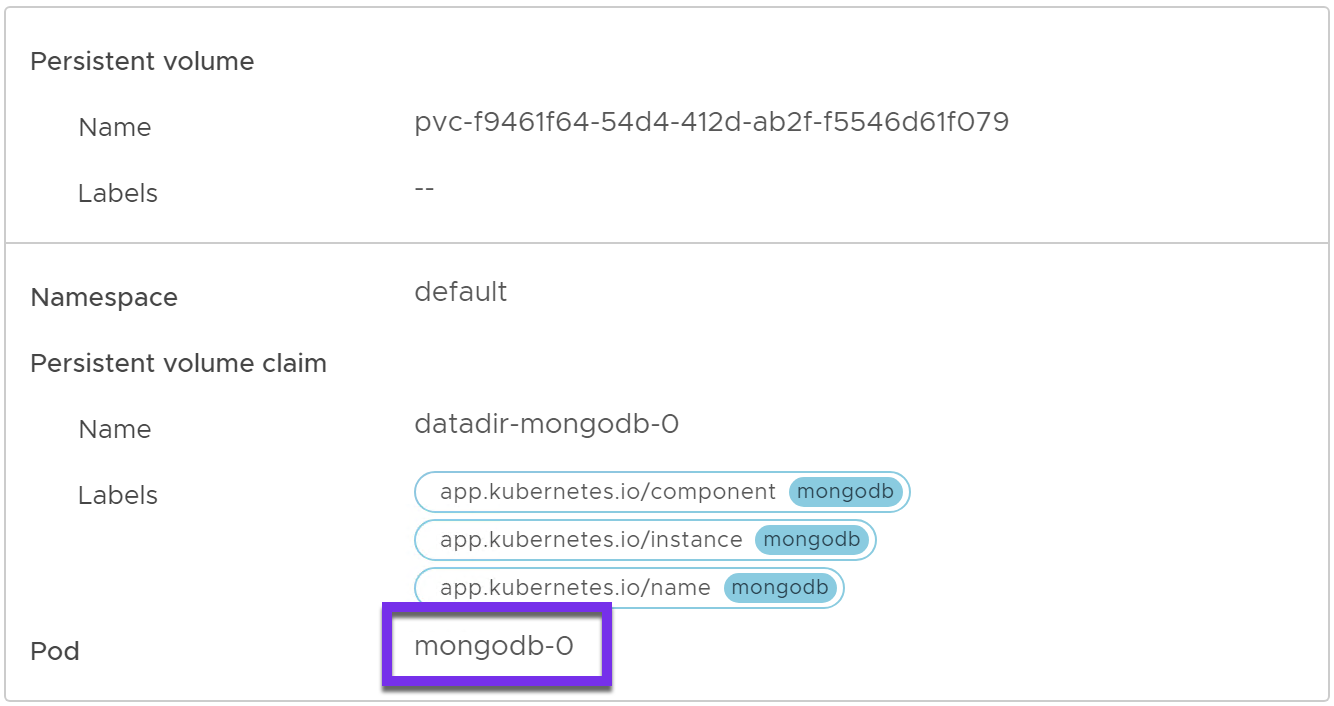Click the Name label under Persistent volume
Screen dimensions: 1334x706
click(115, 128)
